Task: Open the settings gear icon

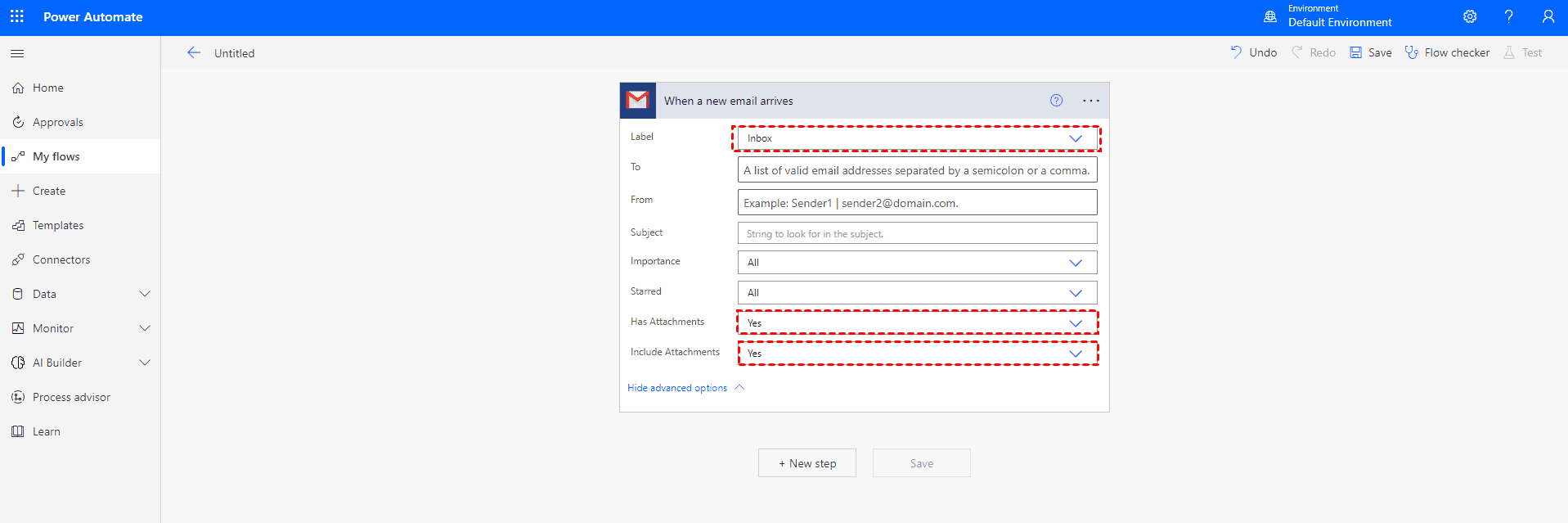Action: 1470,16
